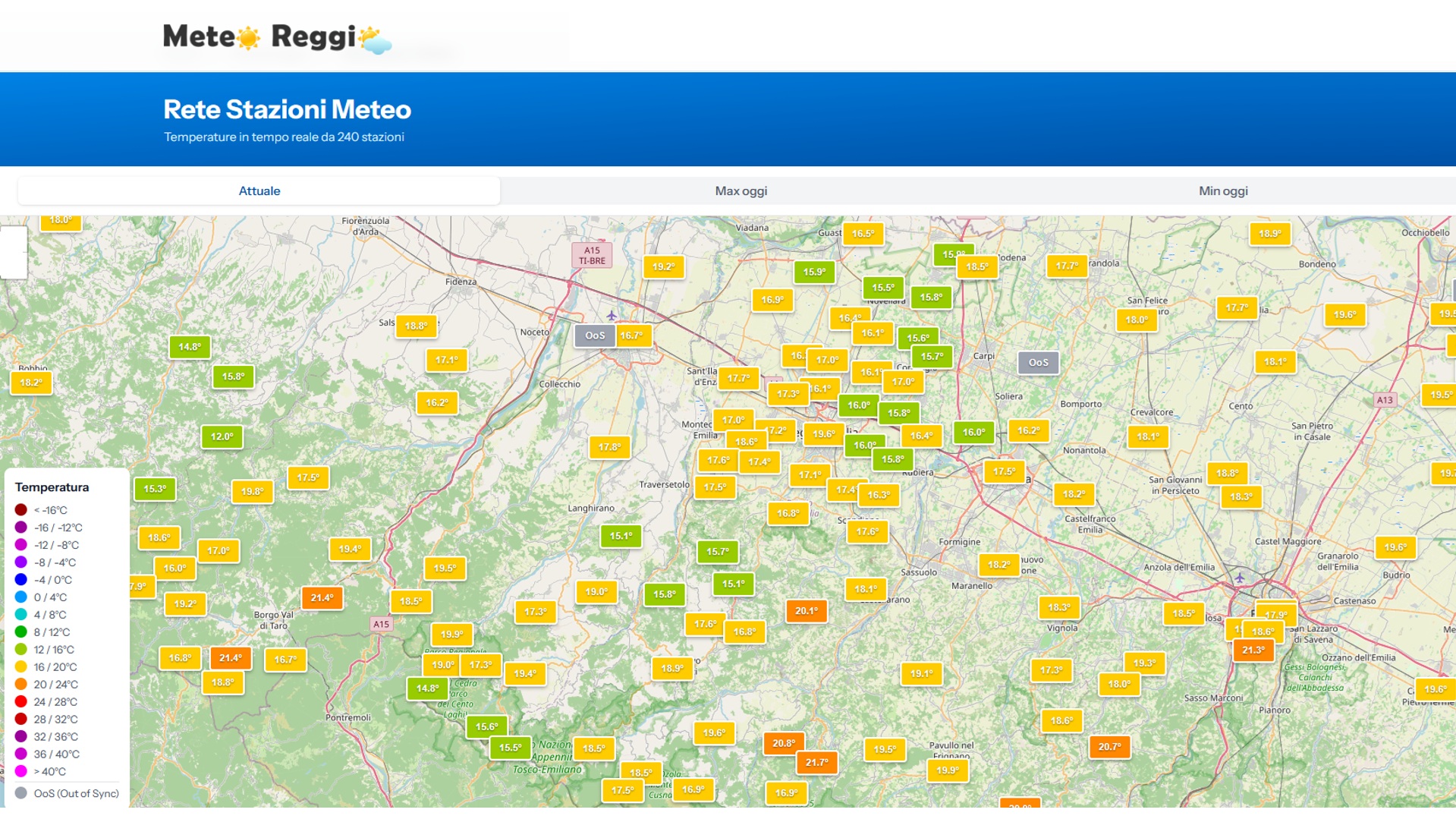This screenshot has width=1456, height=819.
Task: Click the Meteo Reggio logo
Action: (277, 37)
